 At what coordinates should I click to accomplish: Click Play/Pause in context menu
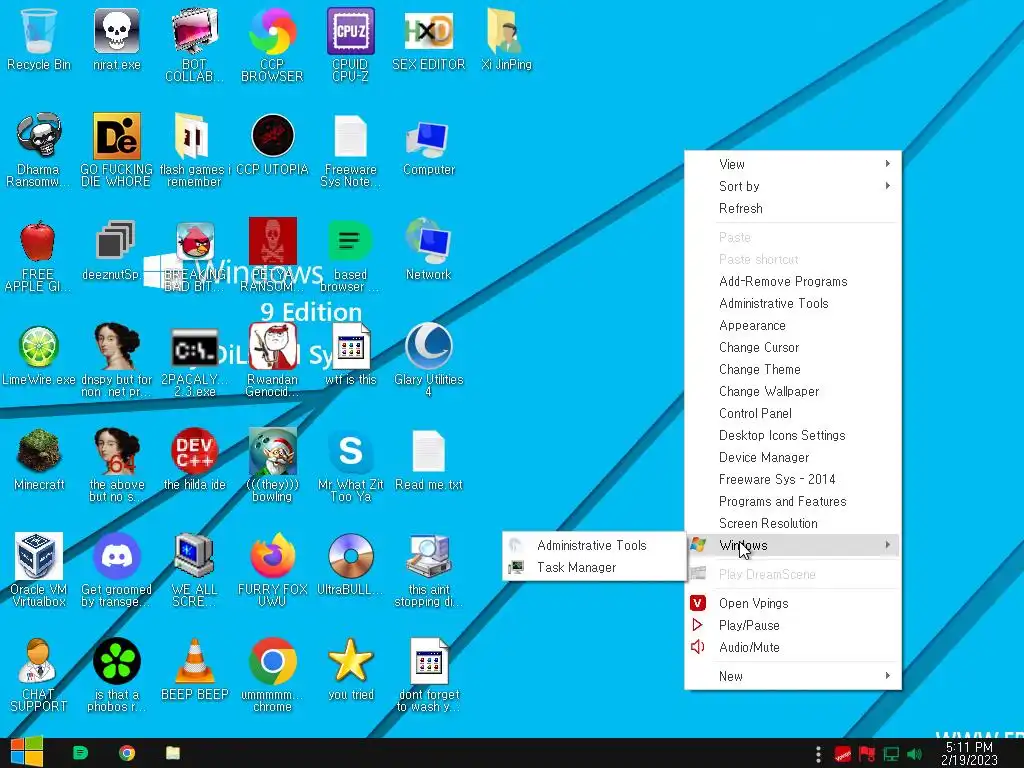click(x=793, y=625)
